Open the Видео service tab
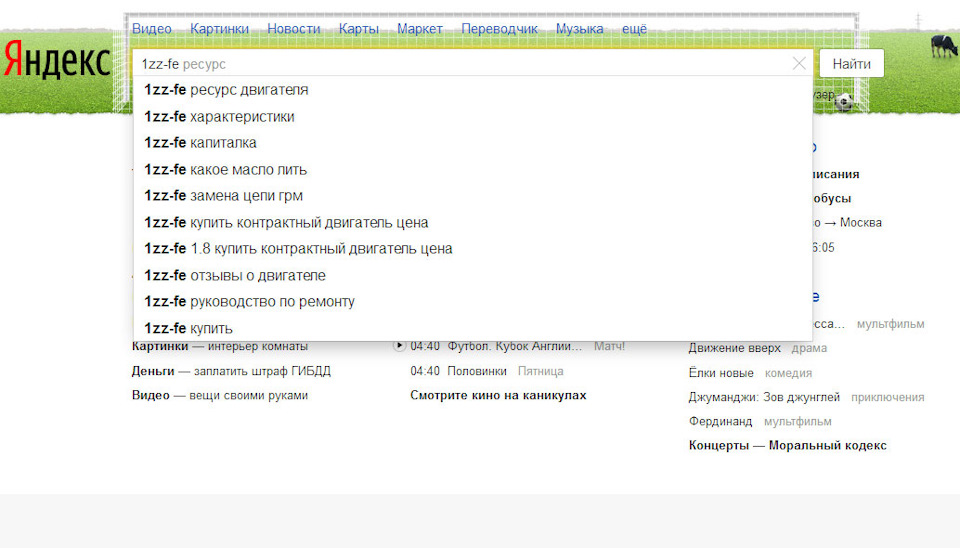This screenshot has width=960, height=548. click(x=152, y=29)
